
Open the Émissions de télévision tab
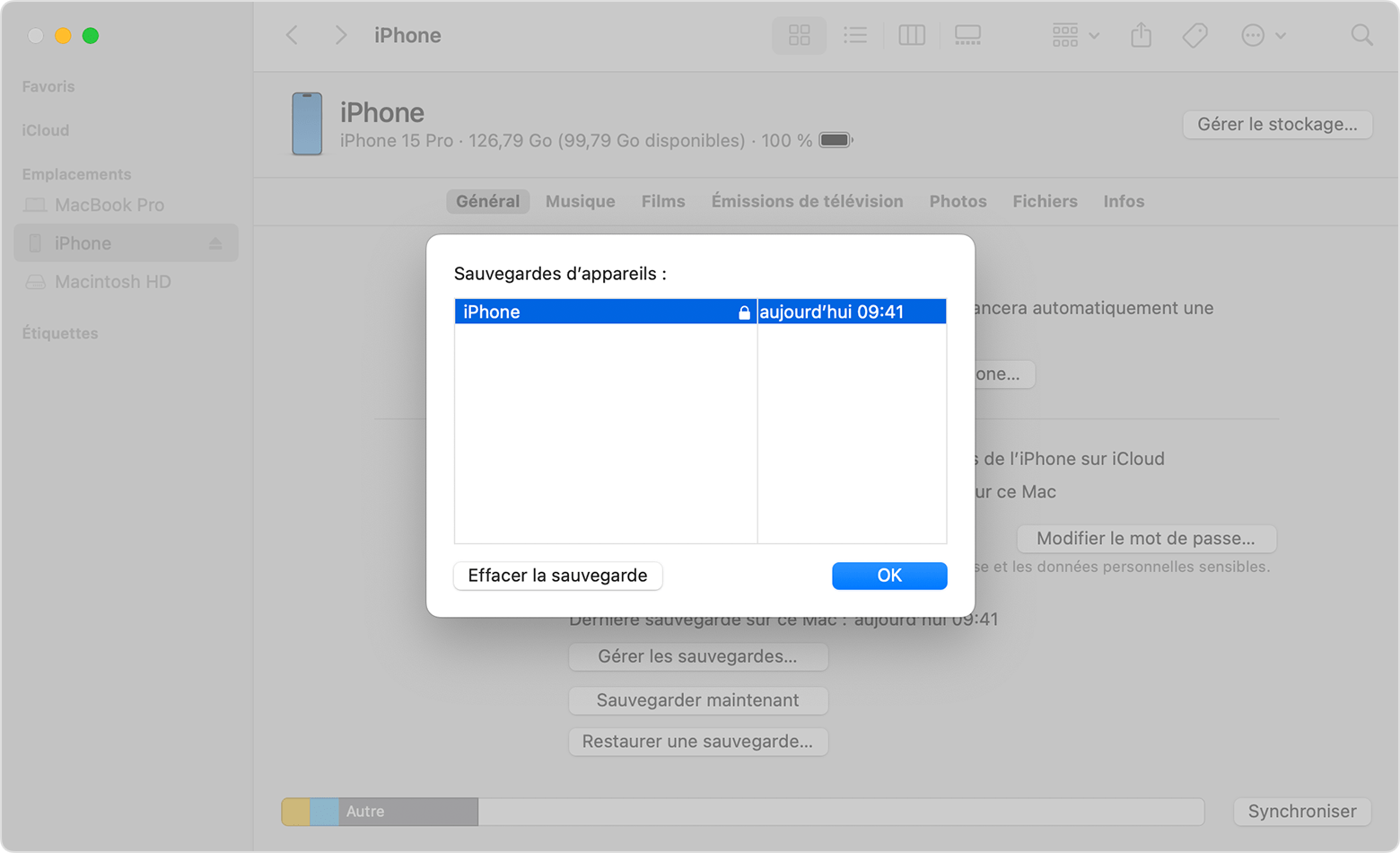coord(808,201)
